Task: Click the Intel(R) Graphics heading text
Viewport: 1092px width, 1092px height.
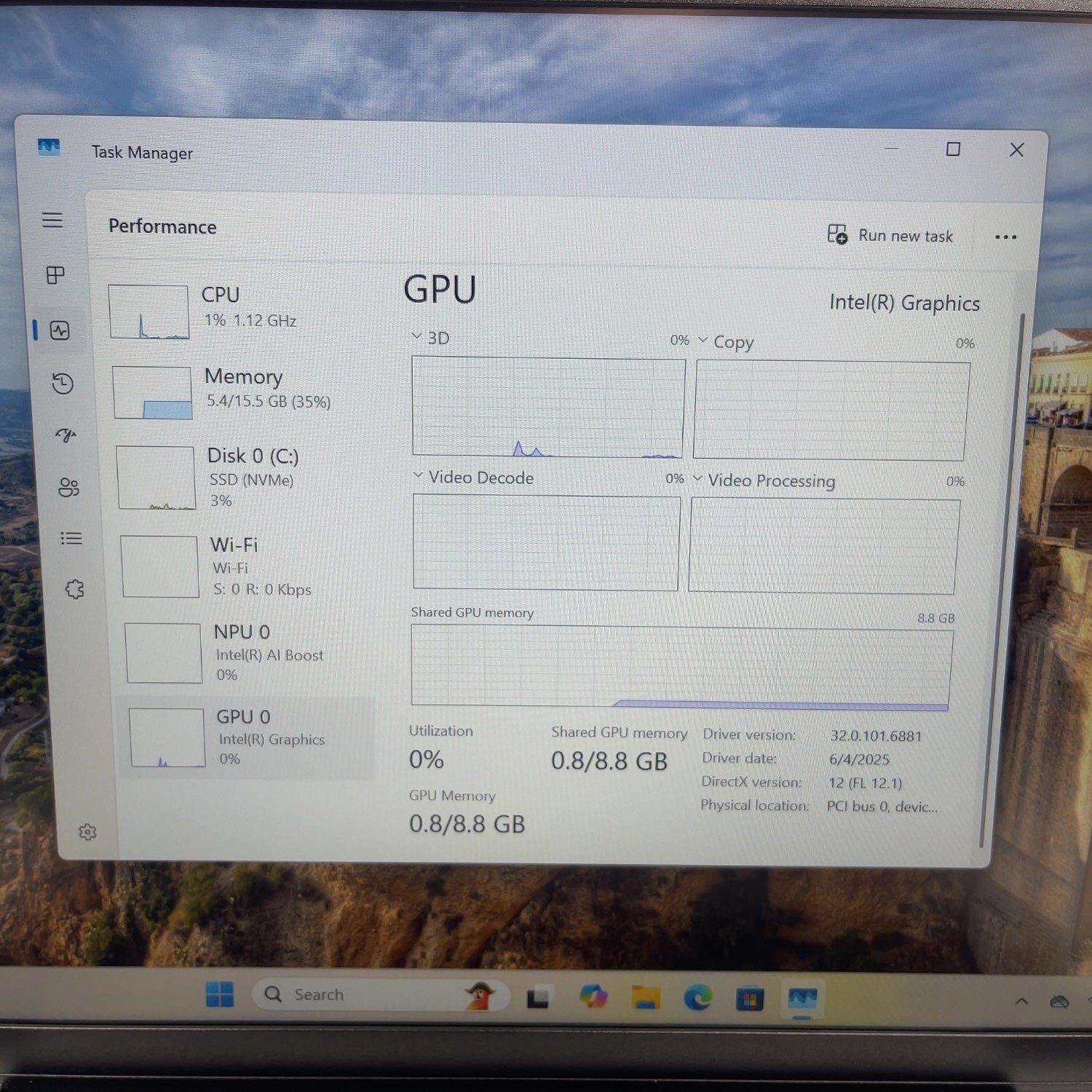Action: (x=904, y=303)
